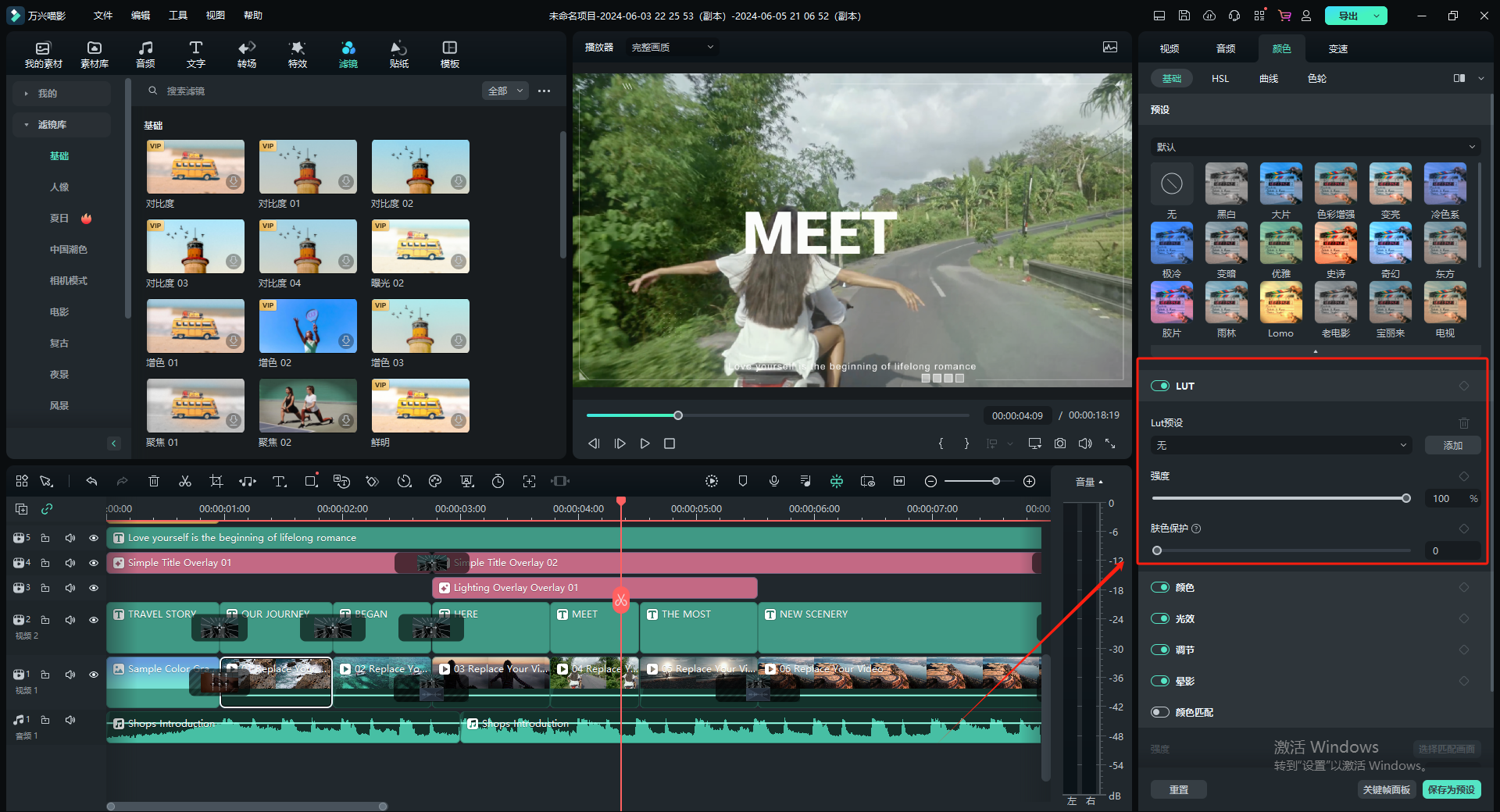Hide track 4 with its eye icon
The image size is (1500, 812).
pos(94,563)
